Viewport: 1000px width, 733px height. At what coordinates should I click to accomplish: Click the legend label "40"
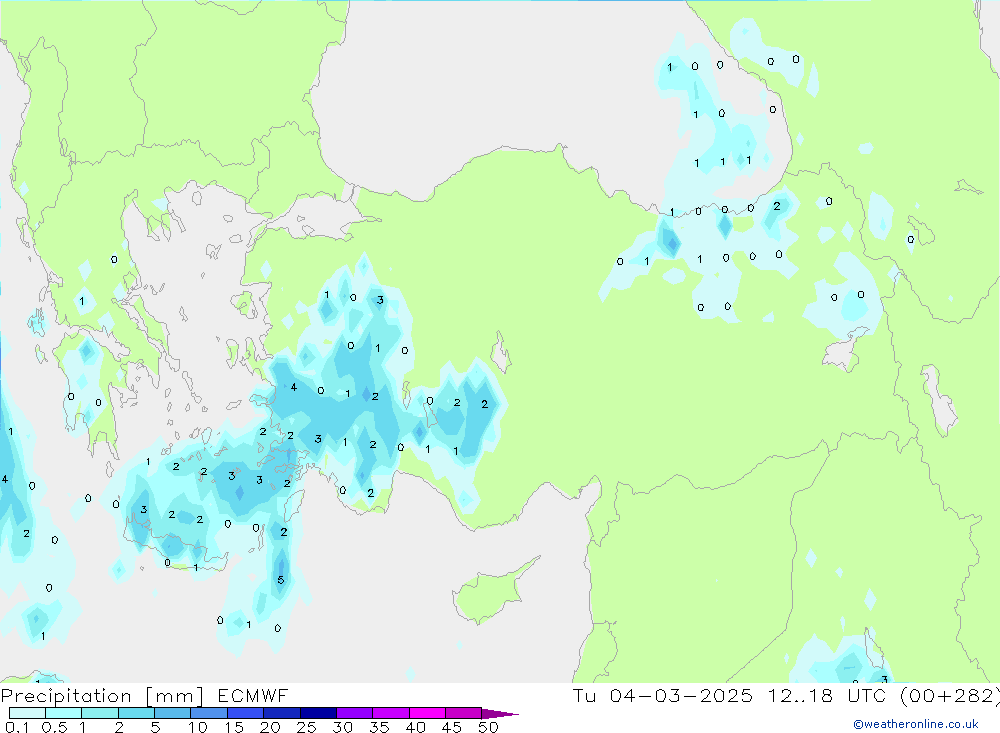coord(415,727)
